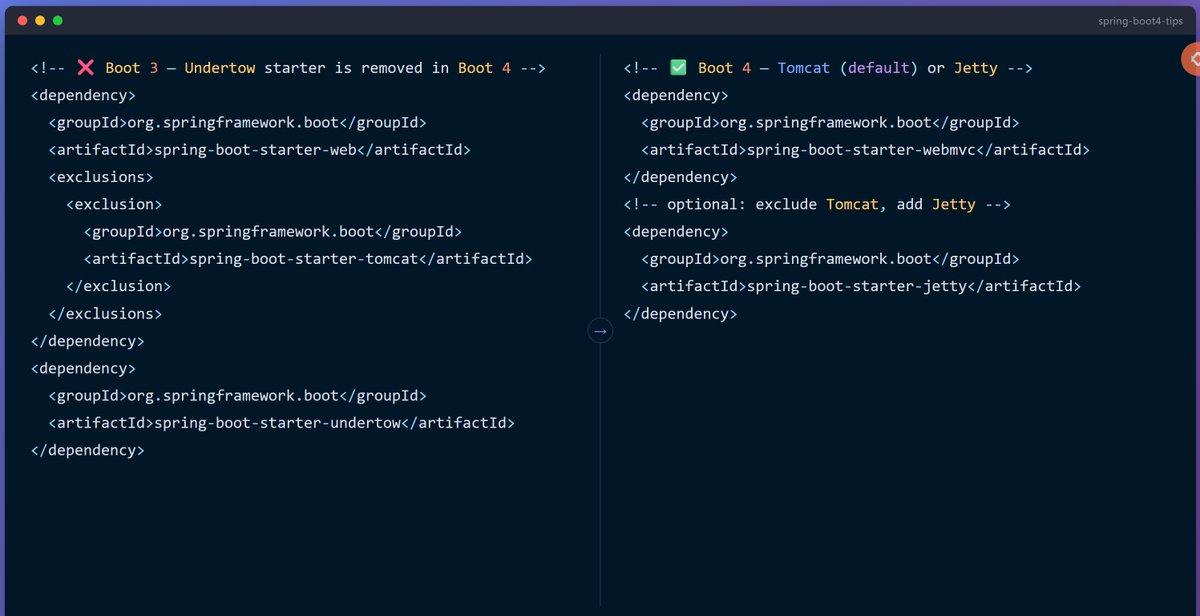
Task: Click the opening <exclusions> tag
Action: point(101,177)
